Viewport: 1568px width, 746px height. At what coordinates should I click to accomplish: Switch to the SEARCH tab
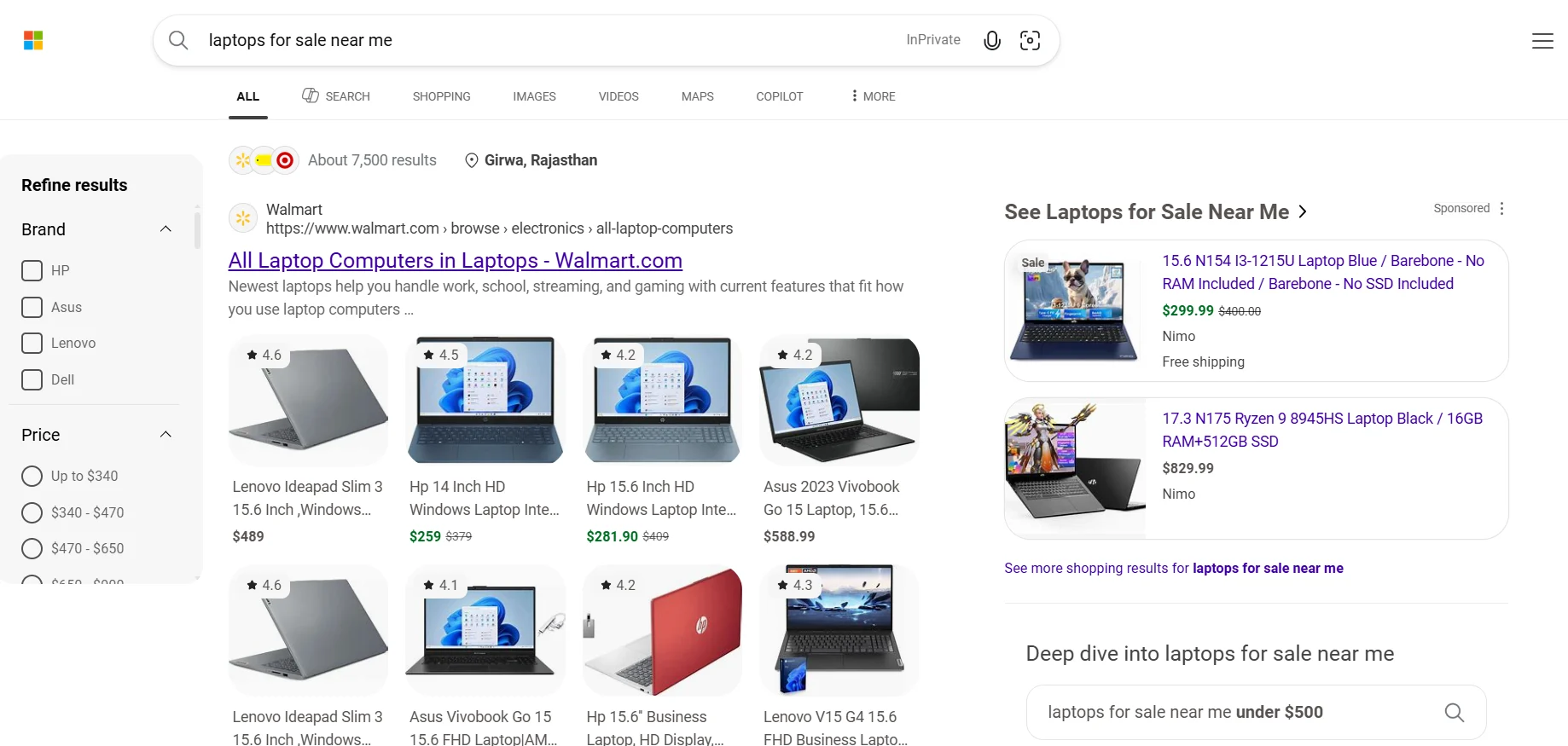336,96
